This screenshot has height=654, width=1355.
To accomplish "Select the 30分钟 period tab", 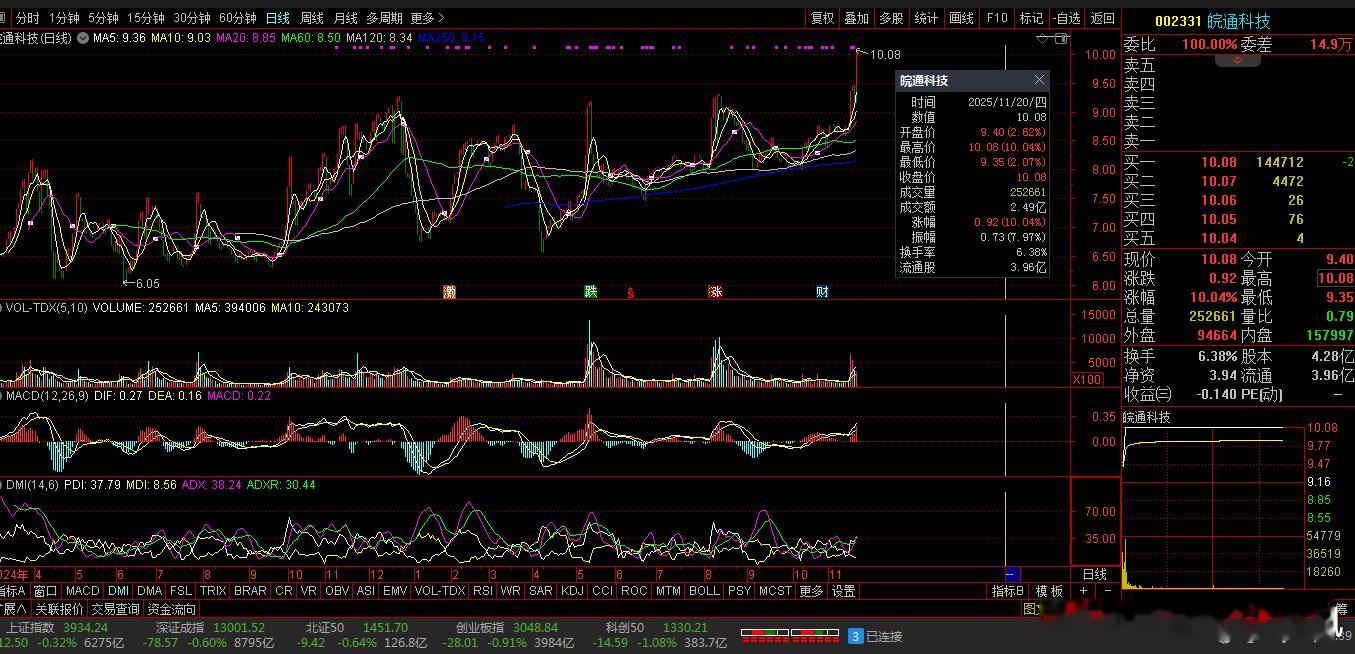I will [x=192, y=18].
